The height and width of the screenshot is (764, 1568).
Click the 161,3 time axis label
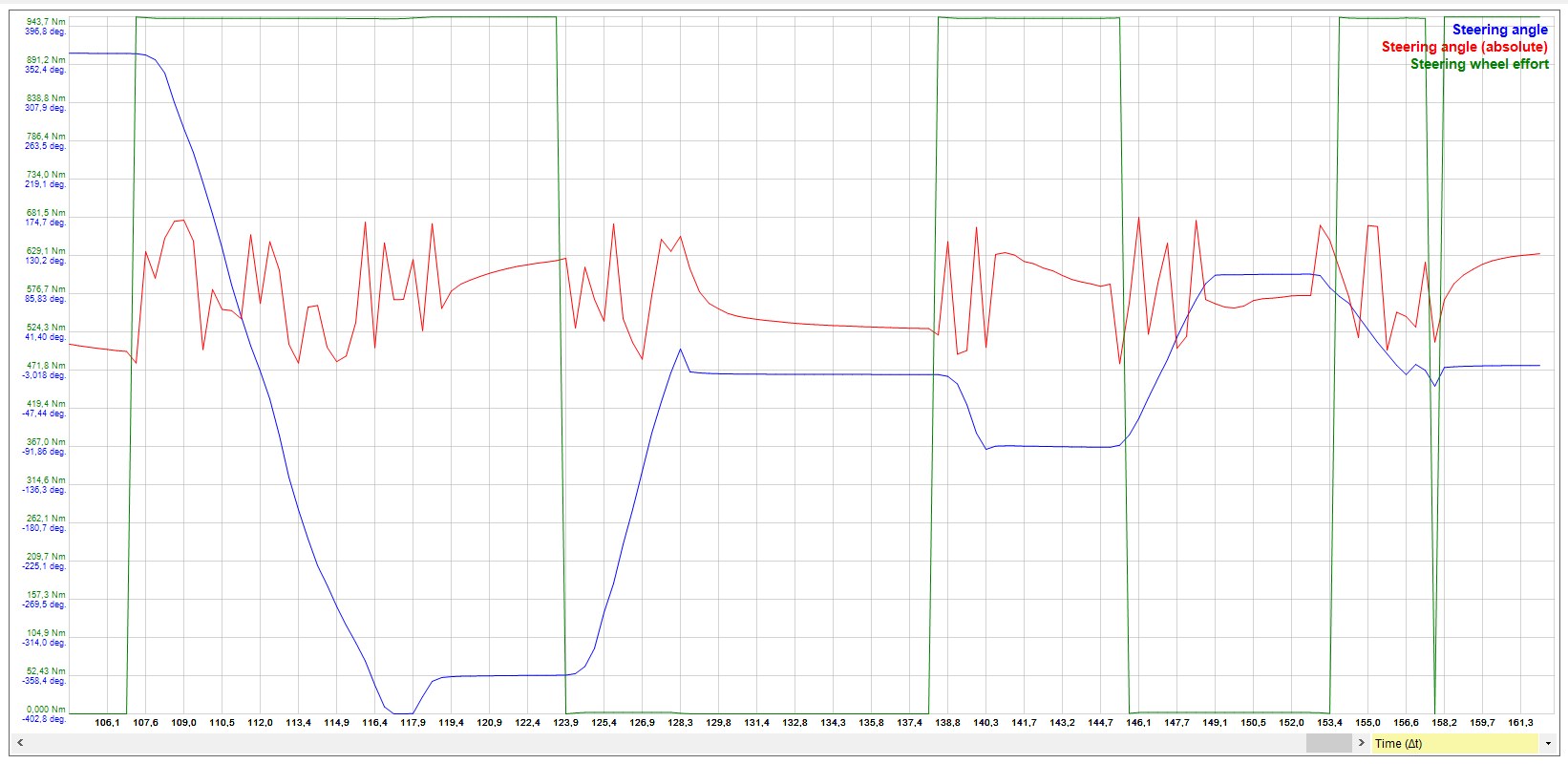click(1520, 723)
